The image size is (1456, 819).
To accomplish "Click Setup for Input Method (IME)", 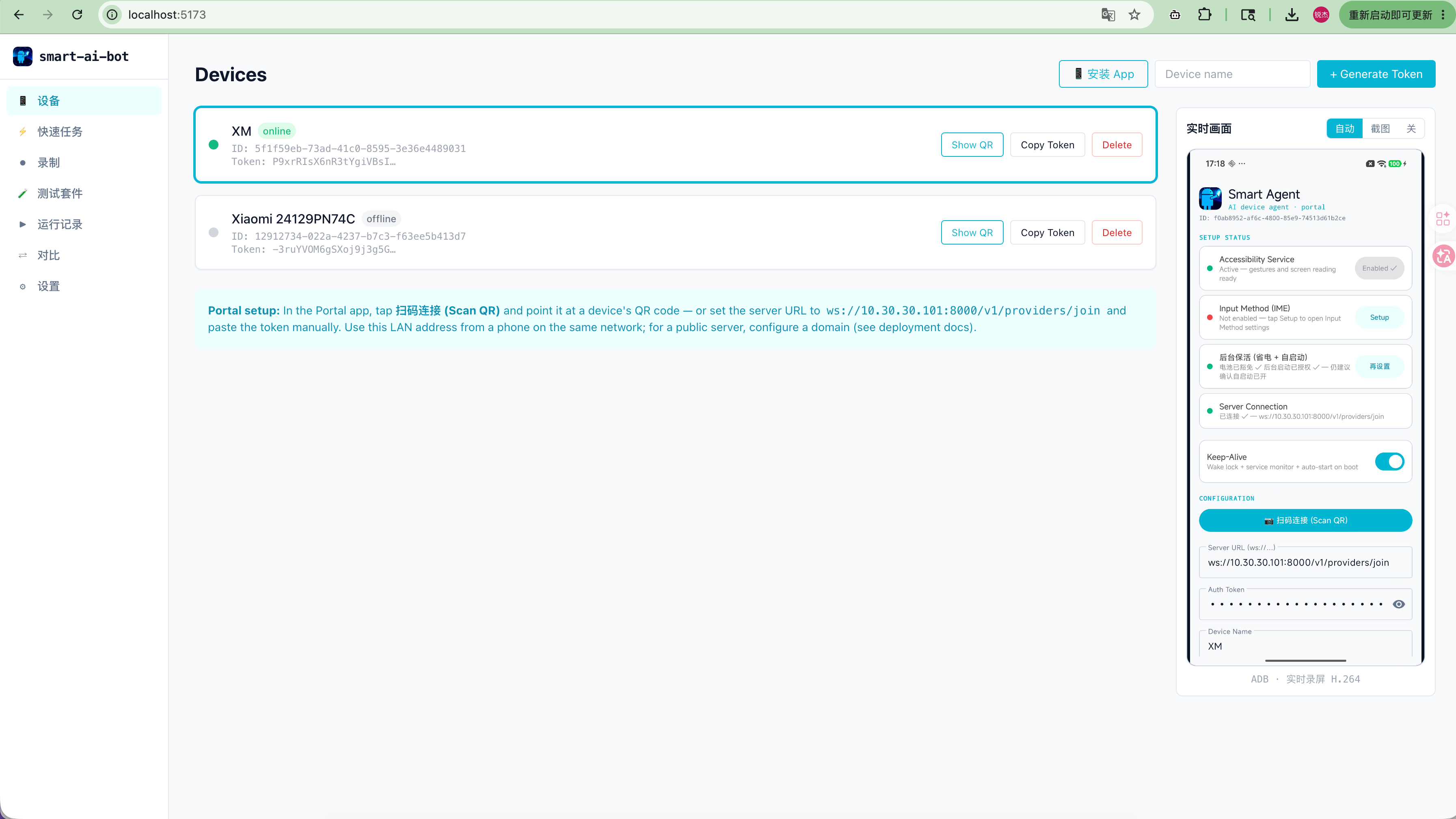I will pos(1379,318).
